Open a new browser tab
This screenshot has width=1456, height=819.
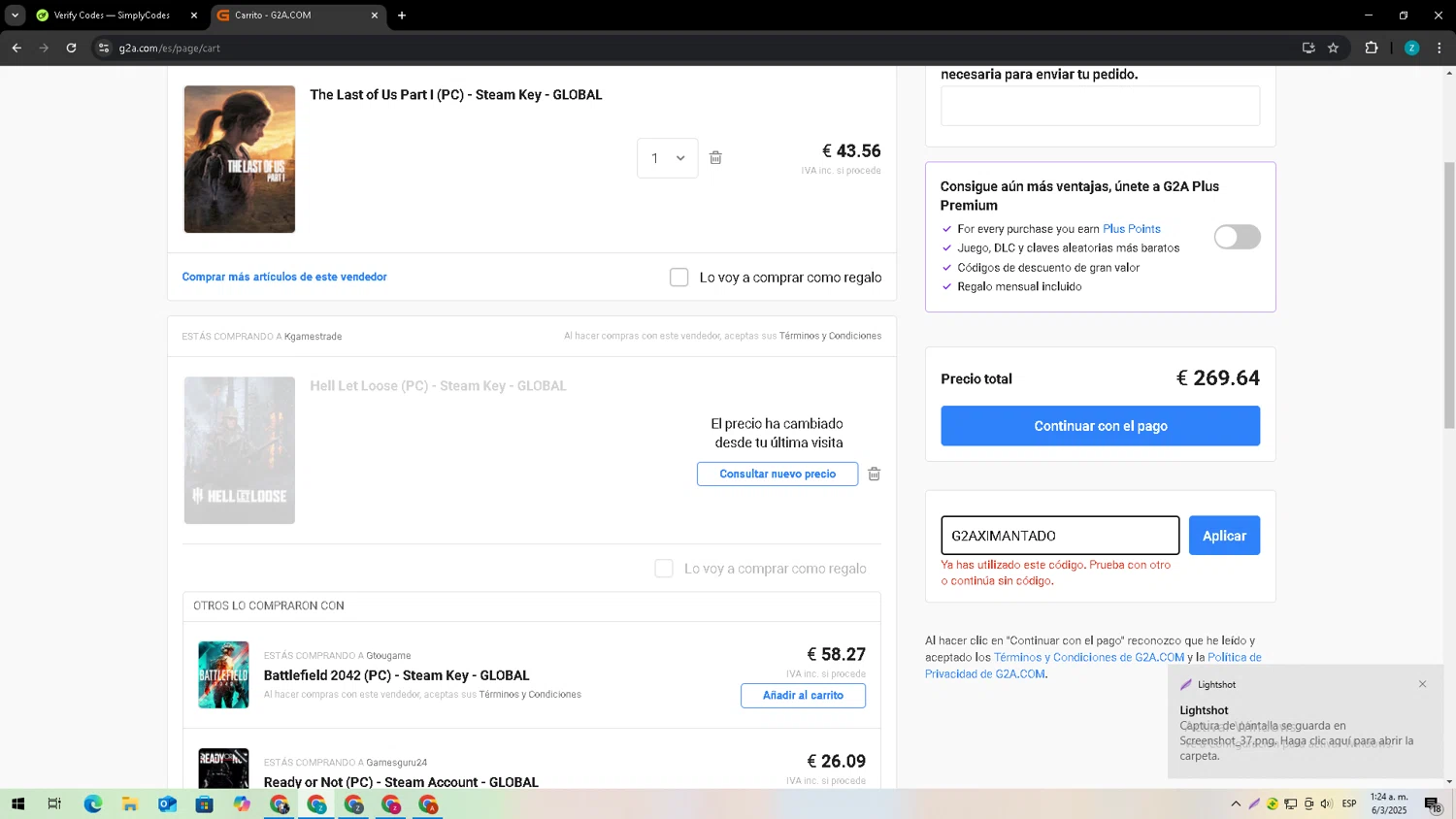point(402,16)
